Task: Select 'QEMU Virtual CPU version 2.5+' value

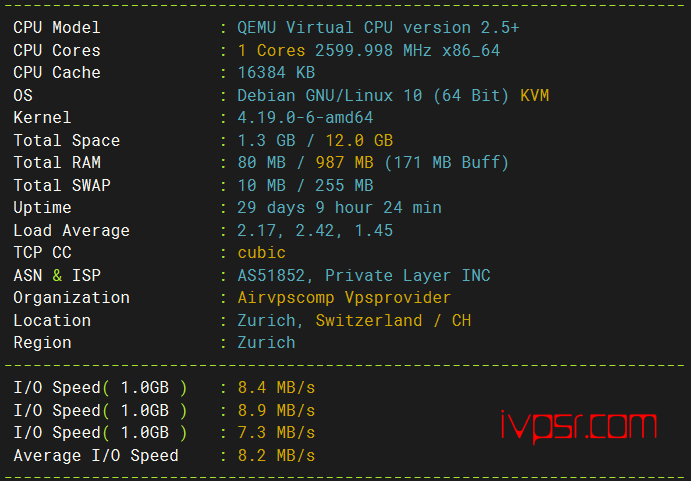Action: click(378, 28)
